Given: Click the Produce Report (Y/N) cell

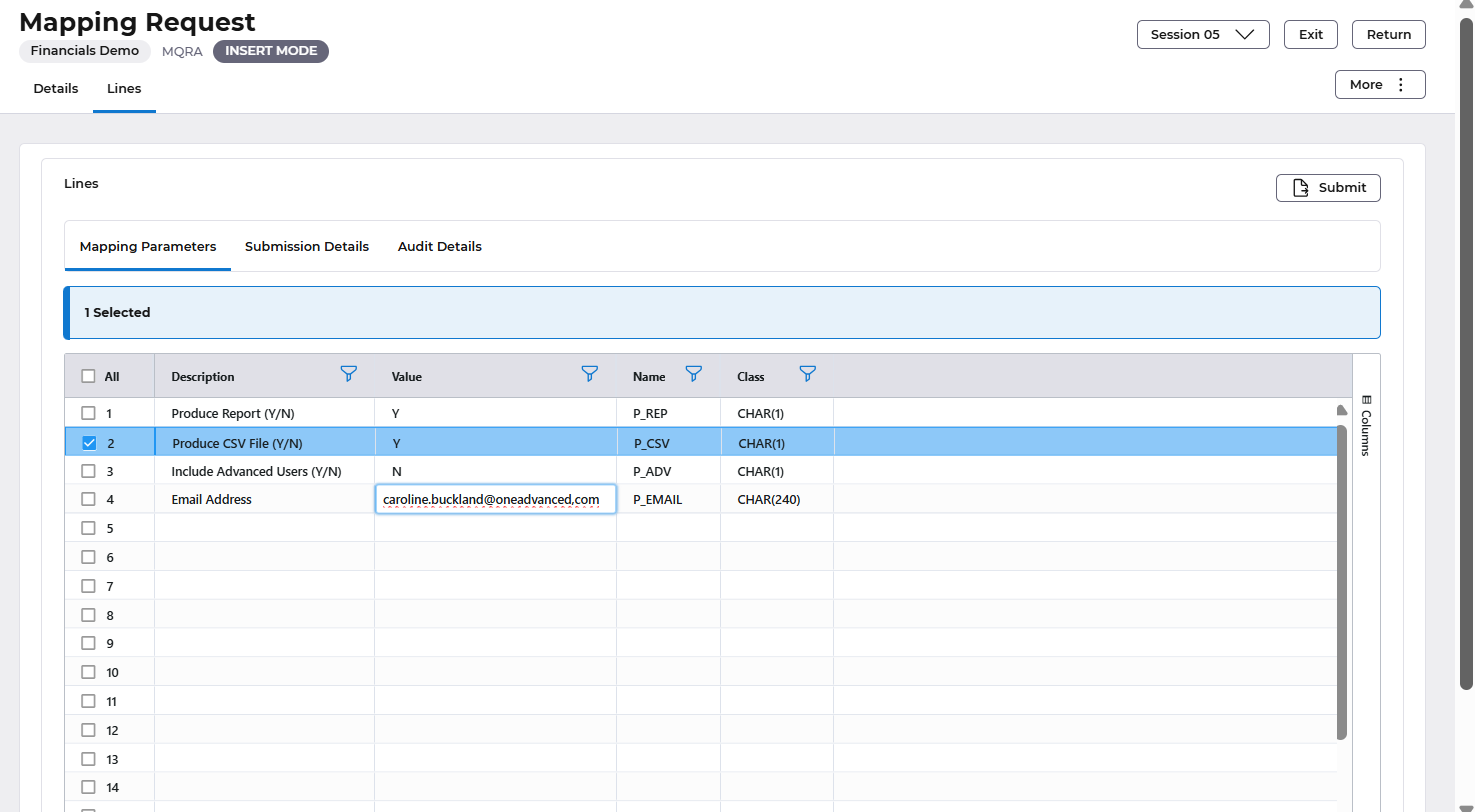Looking at the screenshot, I should [265, 413].
